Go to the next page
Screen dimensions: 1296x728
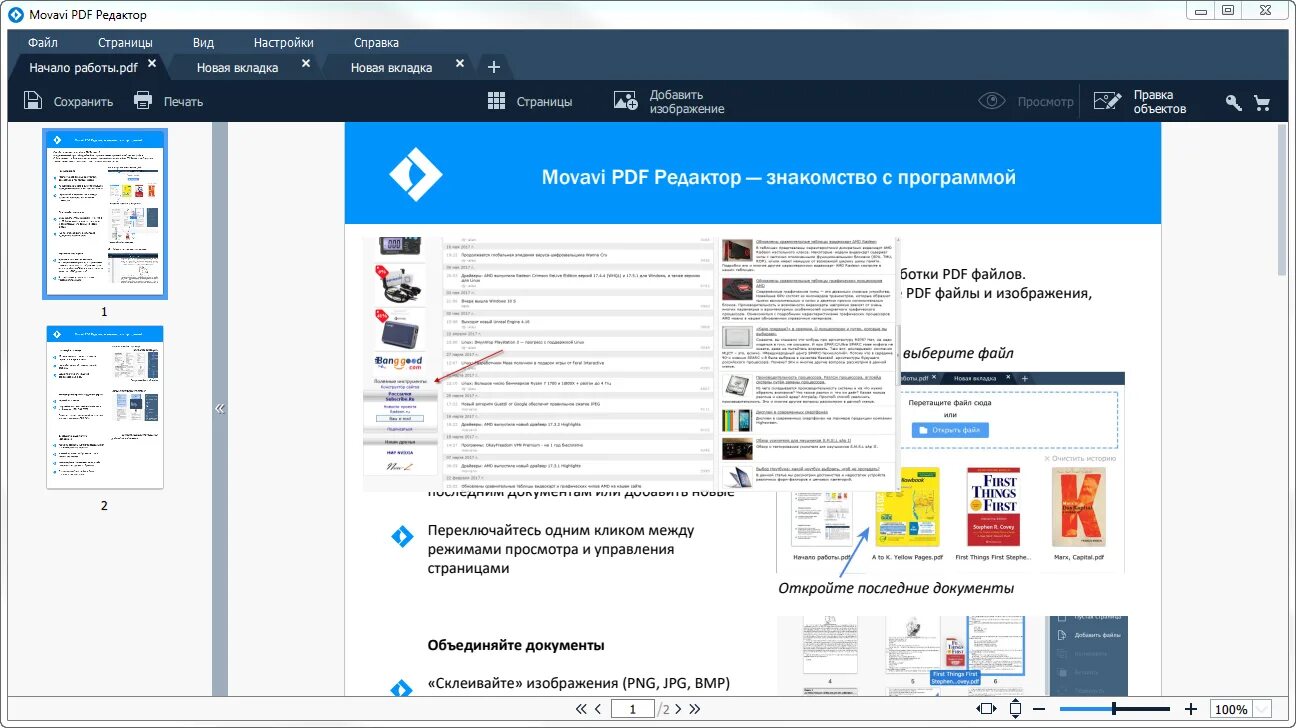point(677,709)
